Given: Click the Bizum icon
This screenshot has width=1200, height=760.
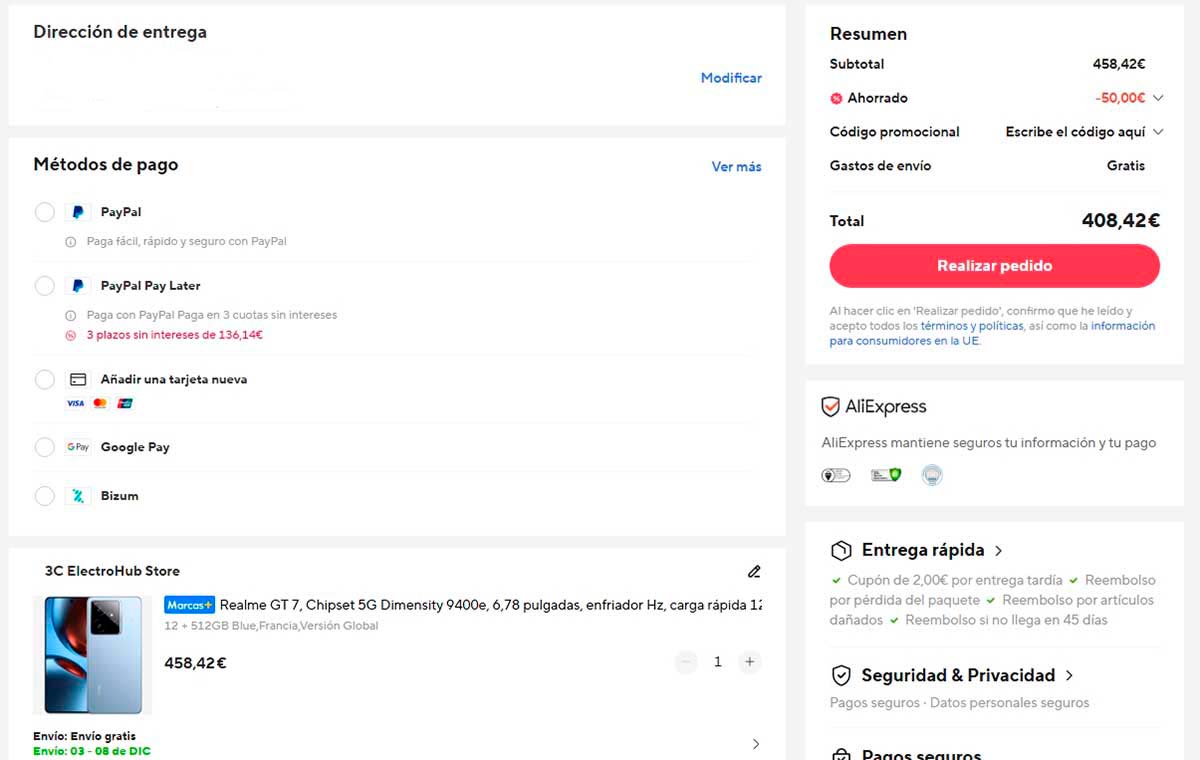Looking at the screenshot, I should (78, 496).
